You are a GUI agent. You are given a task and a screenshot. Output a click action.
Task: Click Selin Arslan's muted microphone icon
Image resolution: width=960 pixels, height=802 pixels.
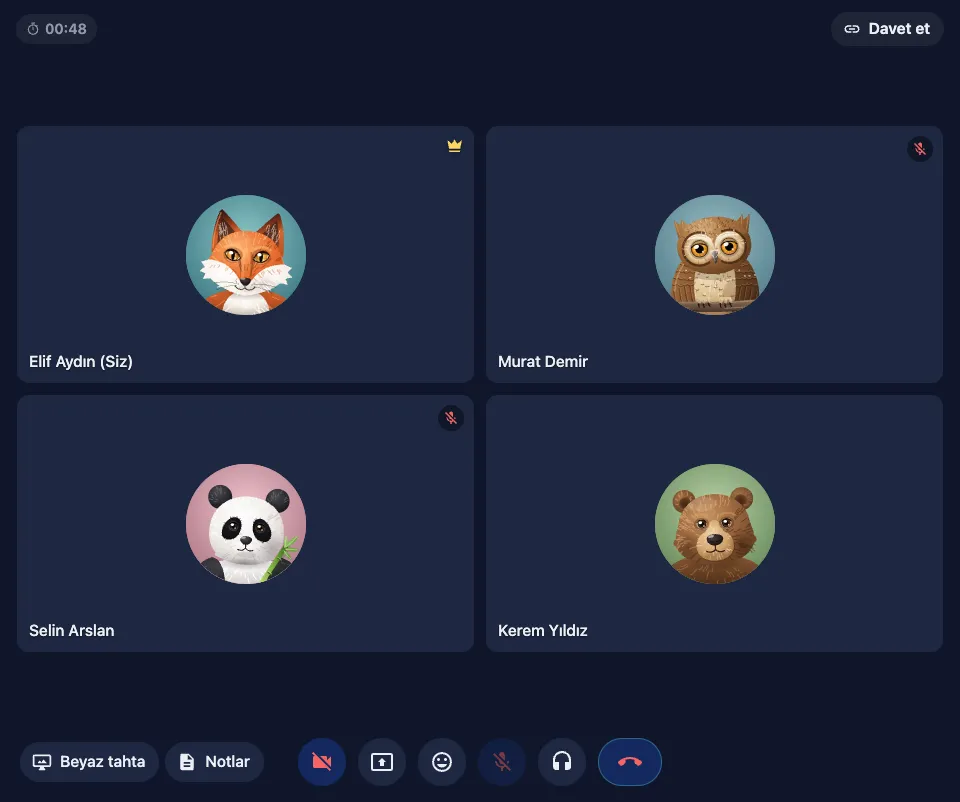451,418
